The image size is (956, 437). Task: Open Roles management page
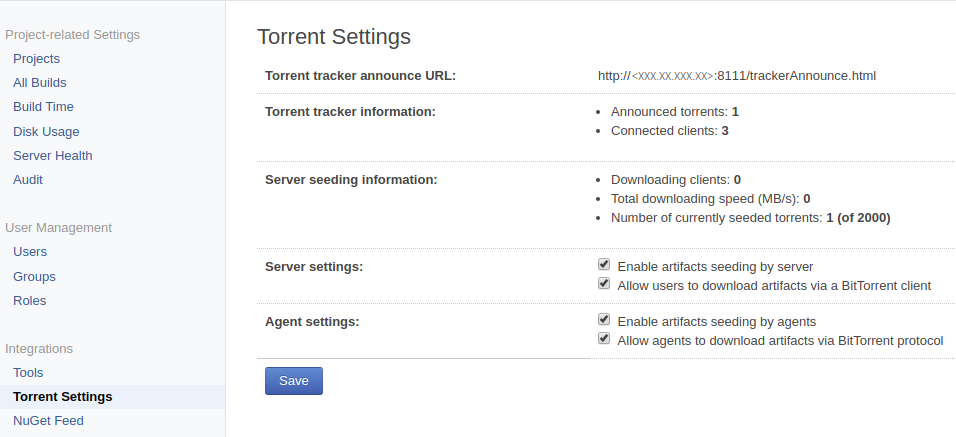tap(30, 300)
